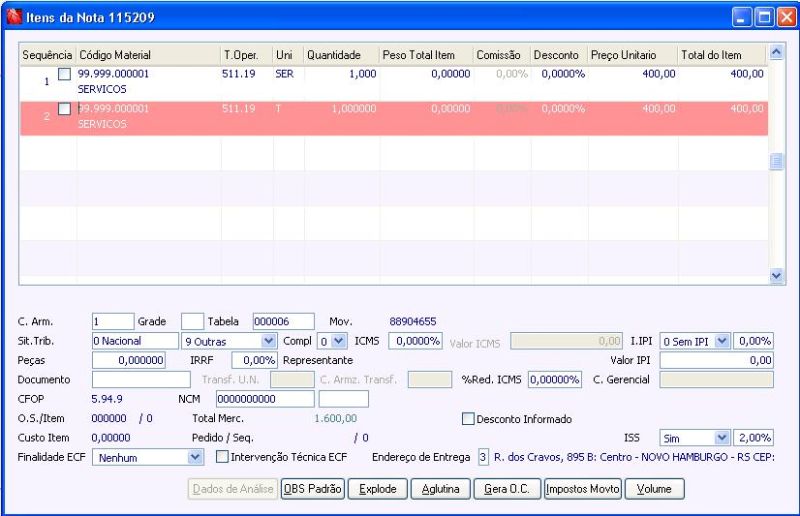Click the C. Arm. input field
This screenshot has height=516, width=800.
(113, 322)
